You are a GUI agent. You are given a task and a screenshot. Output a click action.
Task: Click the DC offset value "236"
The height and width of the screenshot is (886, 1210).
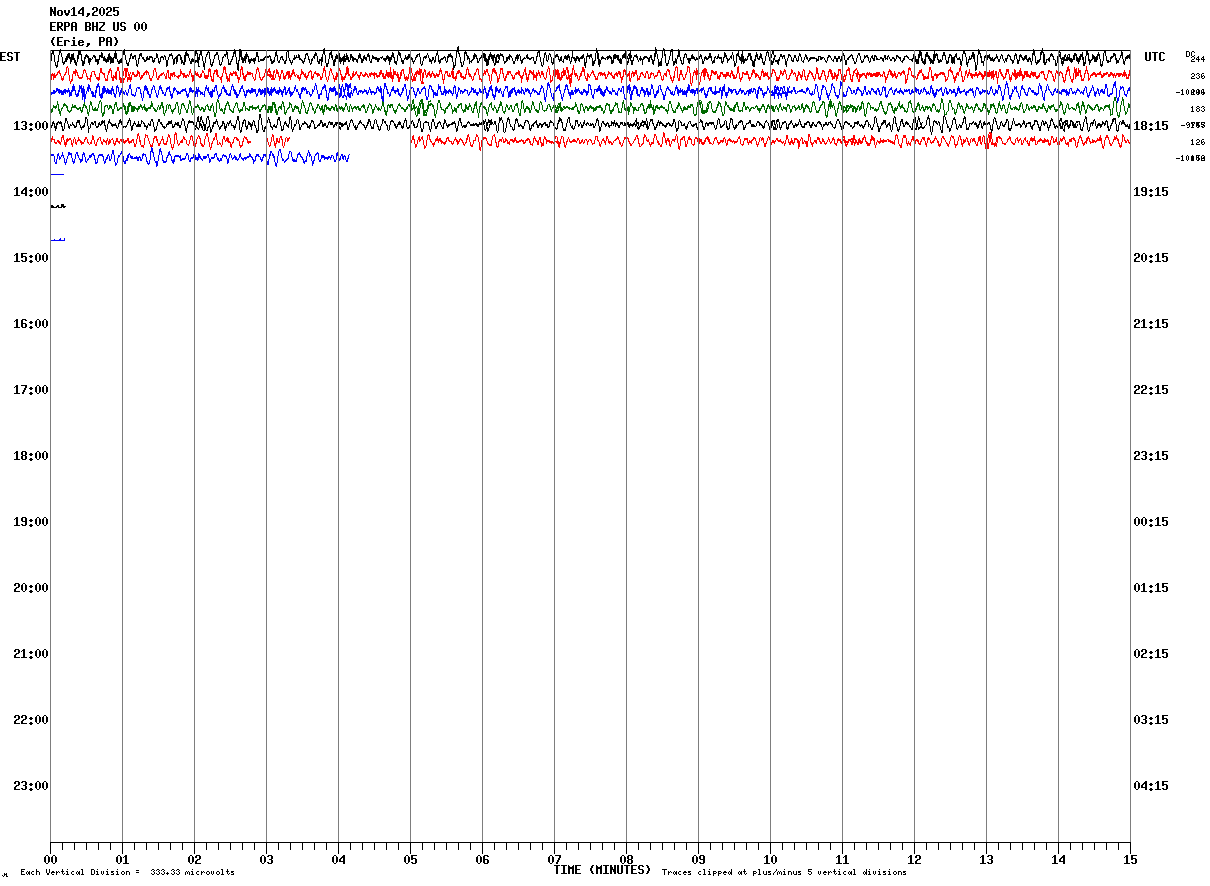point(1197,76)
